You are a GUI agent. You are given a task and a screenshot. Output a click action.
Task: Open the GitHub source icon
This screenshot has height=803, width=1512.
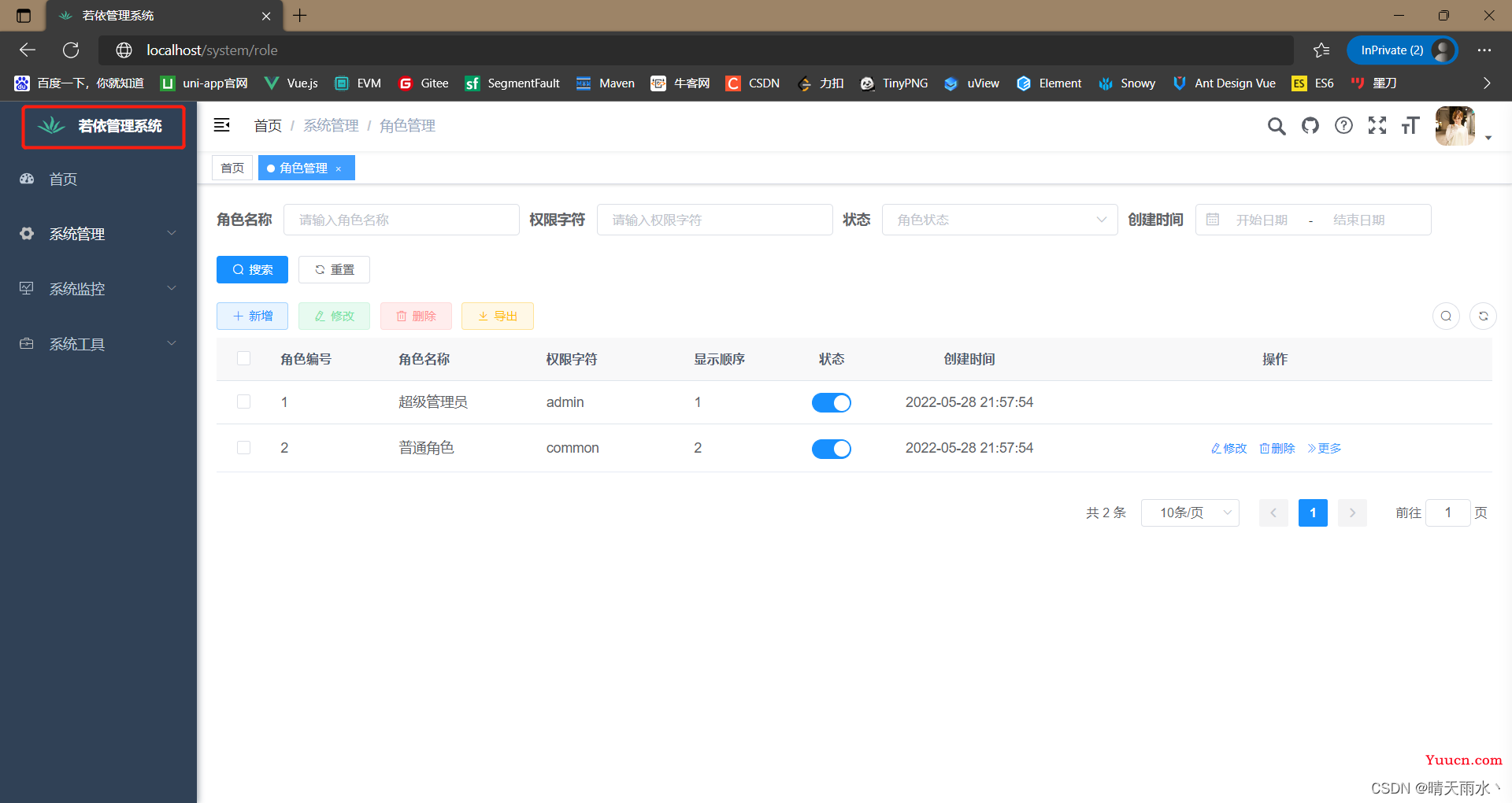click(x=1310, y=126)
